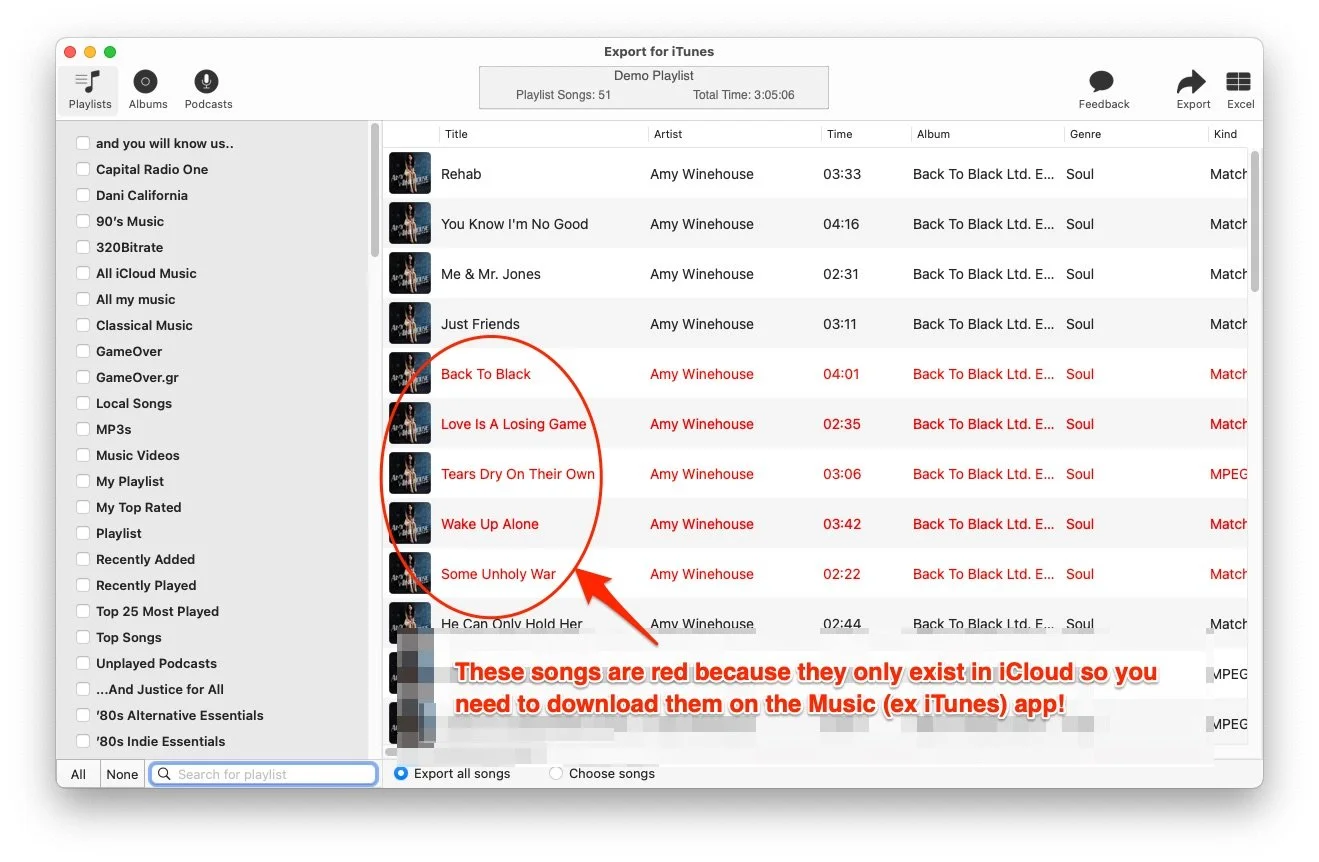Image resolution: width=1319 pixels, height=862 pixels.
Task: Click the song list vertical scrollbar
Action: click(x=1254, y=222)
